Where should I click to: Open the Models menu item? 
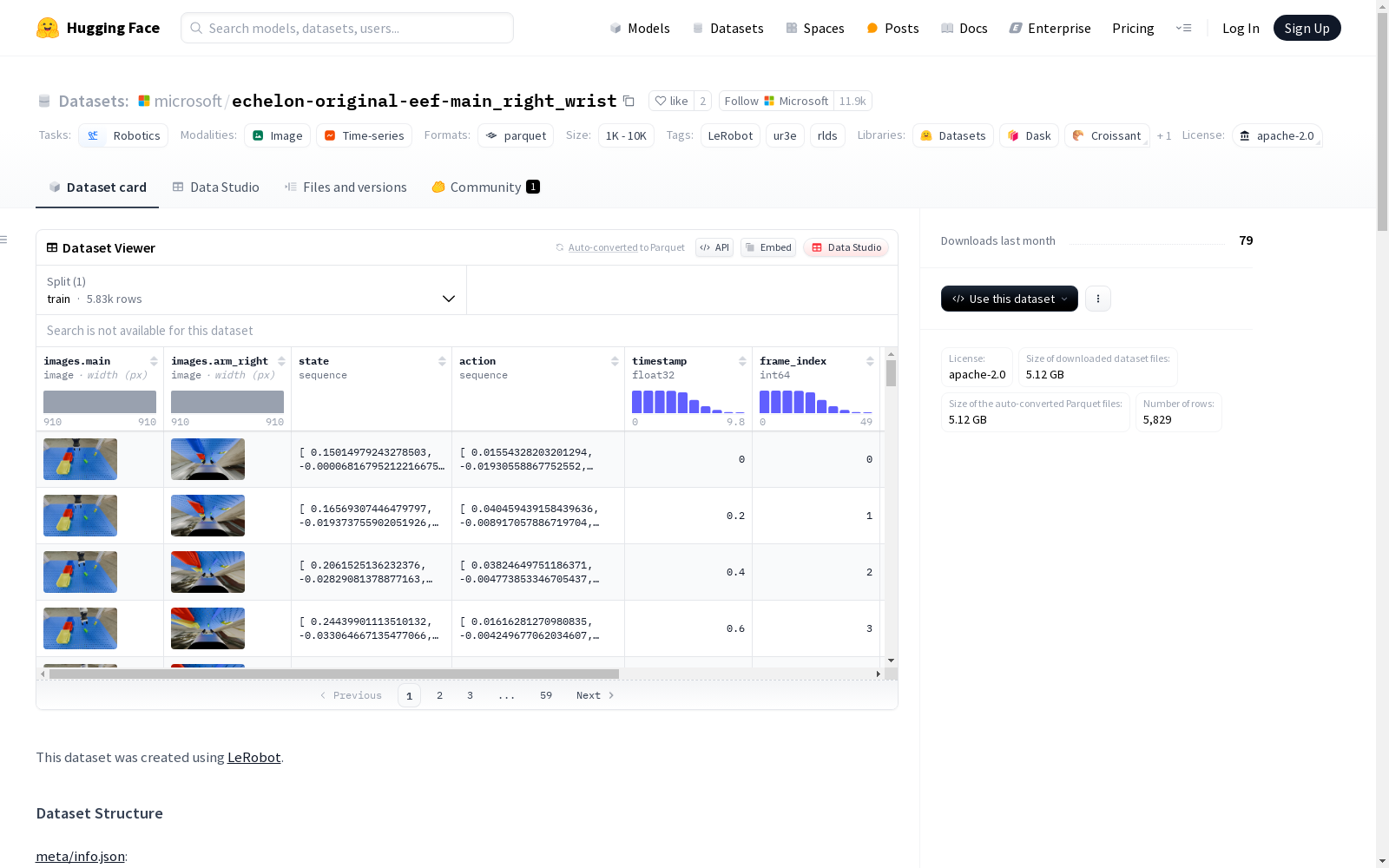[x=640, y=28]
